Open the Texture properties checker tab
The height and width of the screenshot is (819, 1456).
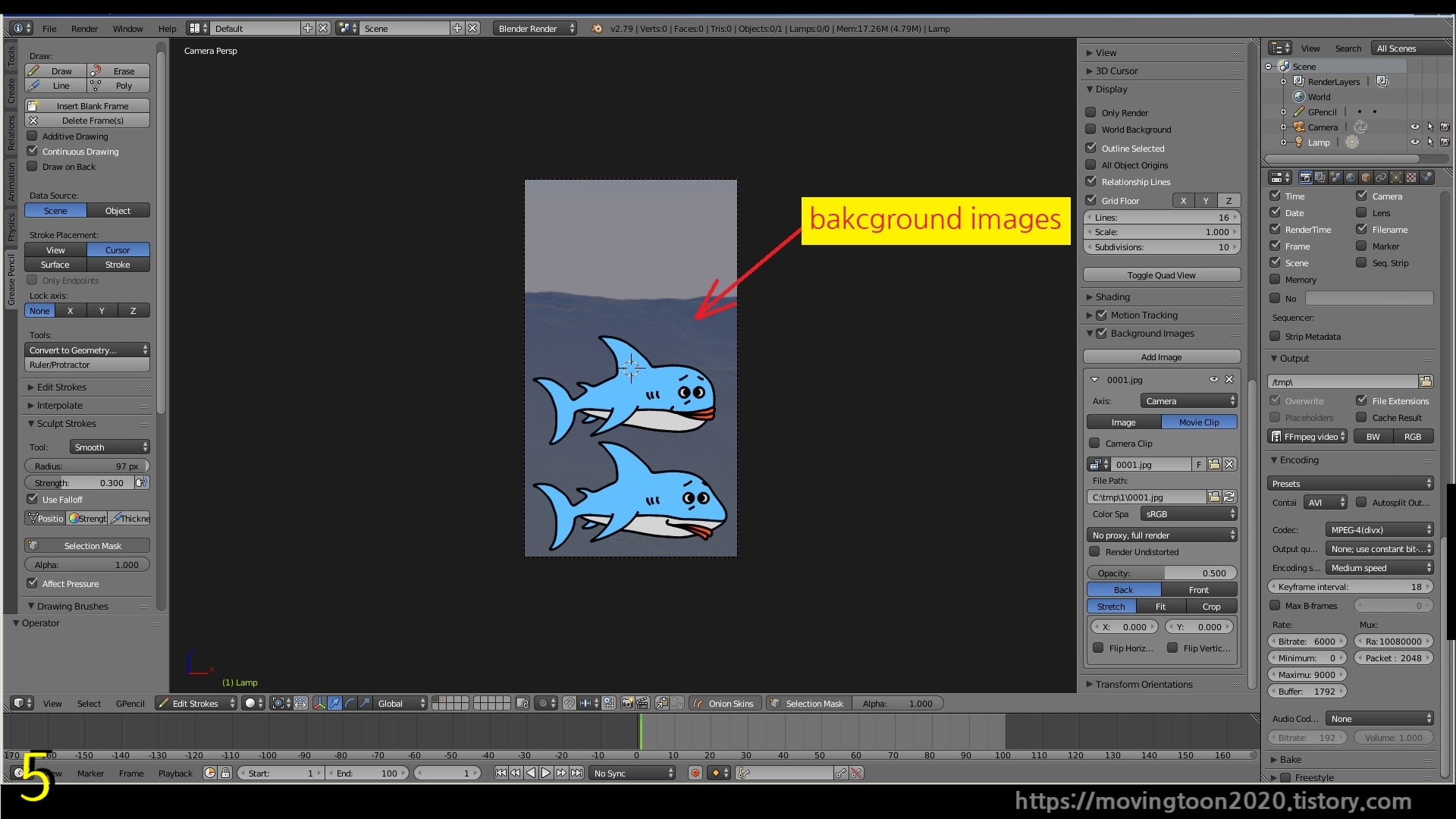pos(1411,177)
